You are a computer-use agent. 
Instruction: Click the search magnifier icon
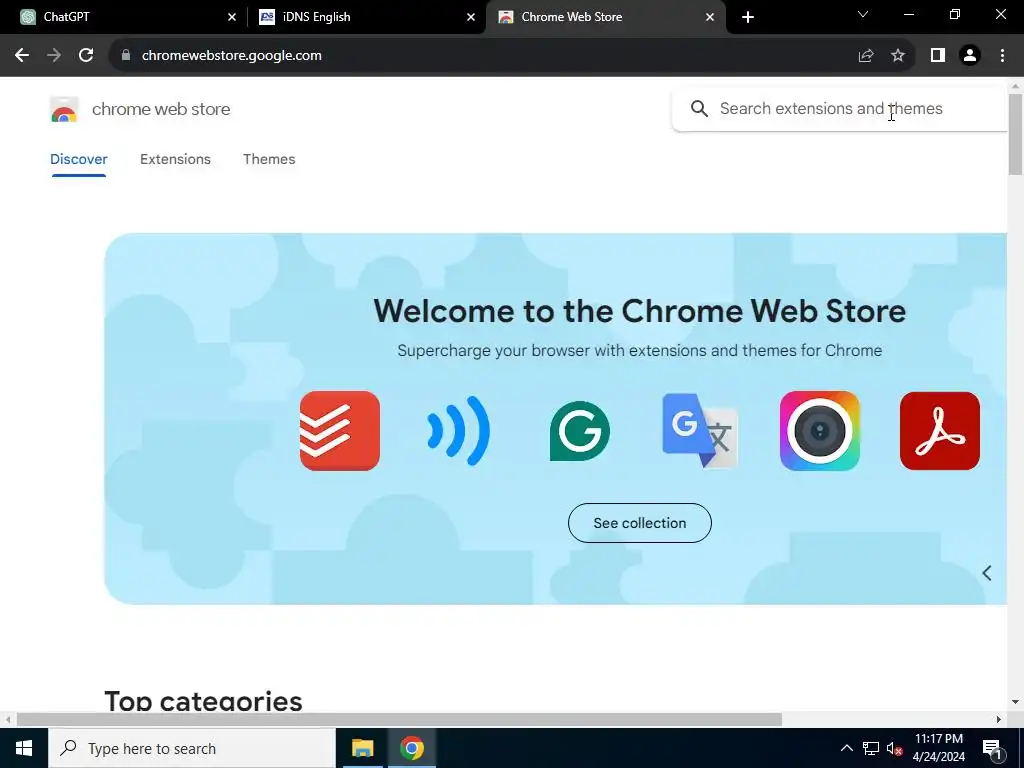[699, 108]
